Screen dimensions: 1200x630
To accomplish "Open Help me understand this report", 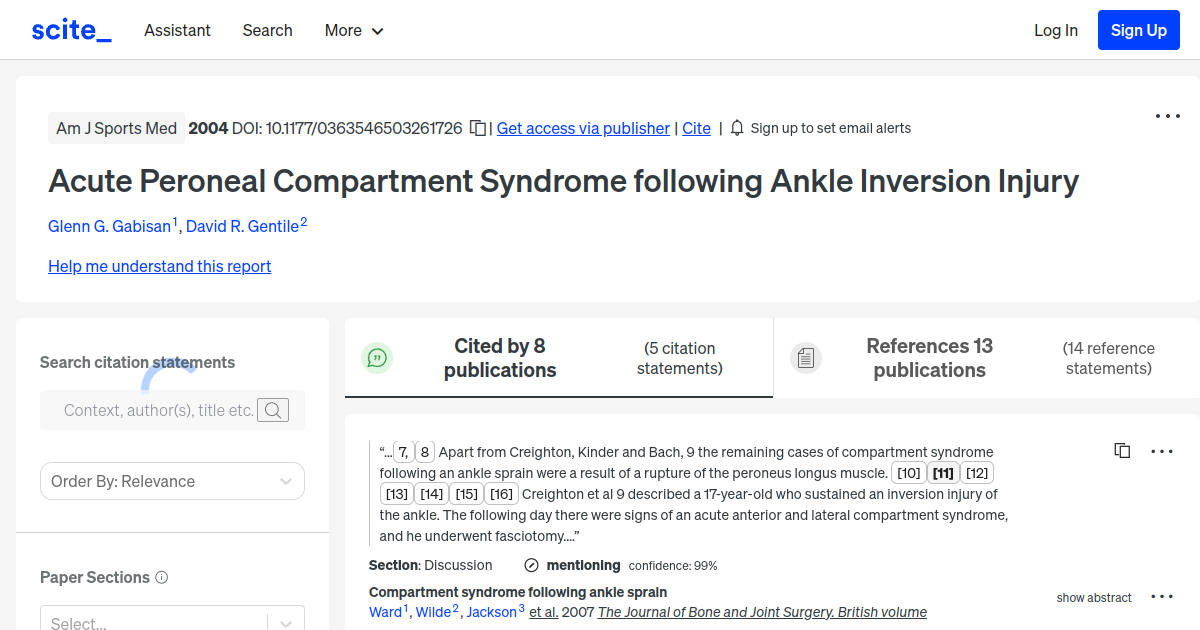I will click(x=159, y=266).
